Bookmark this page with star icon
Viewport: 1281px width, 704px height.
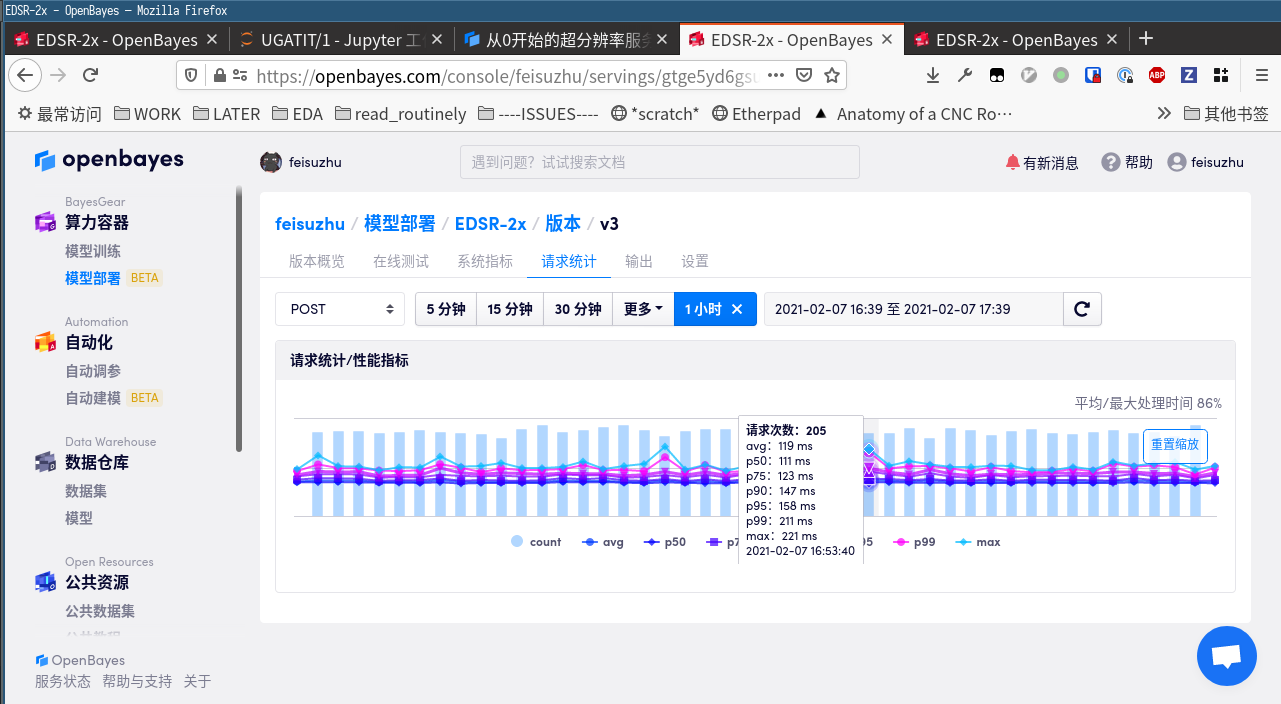(832, 75)
